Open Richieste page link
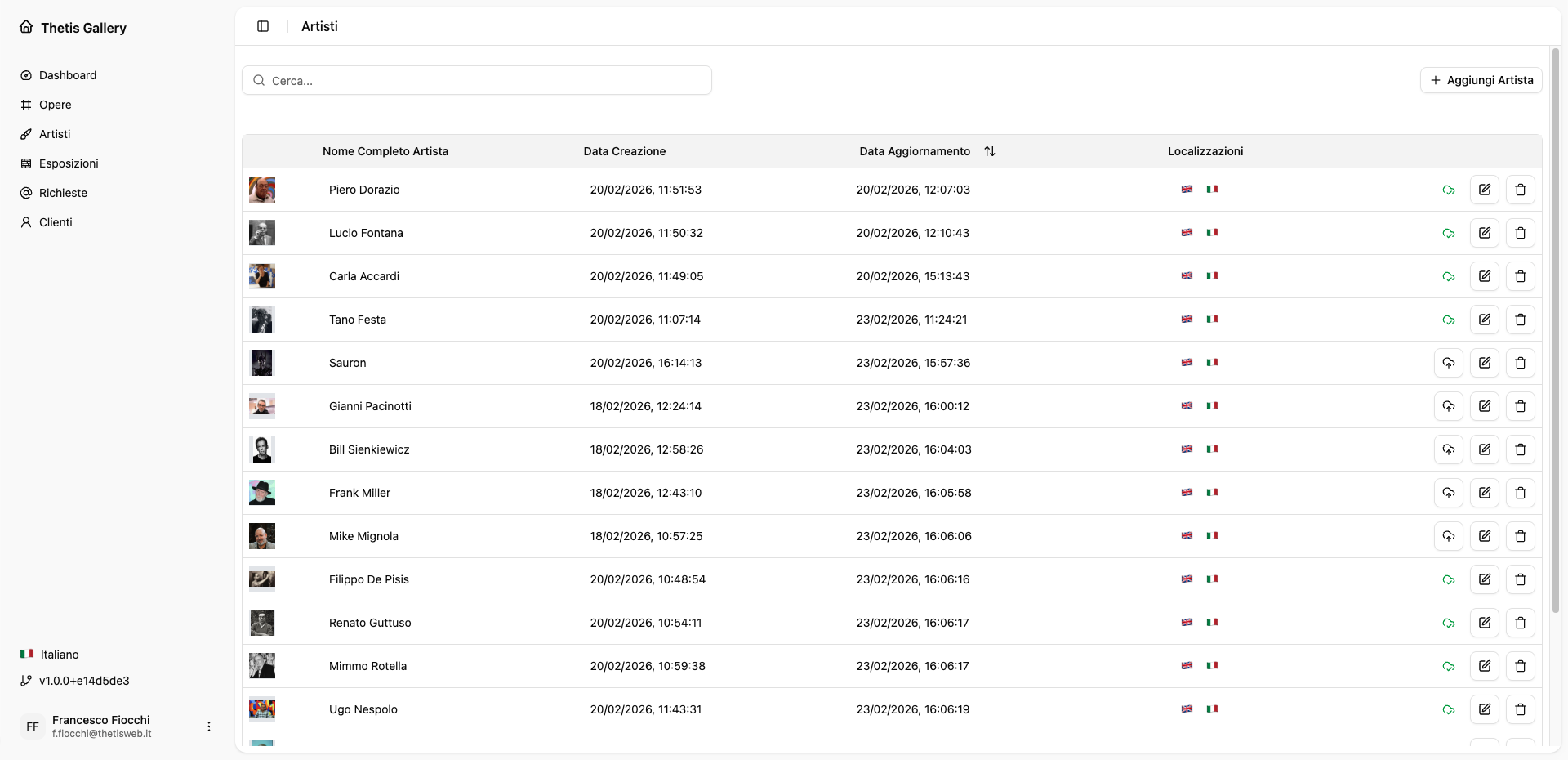Image resolution: width=1568 pixels, height=760 pixels. click(63, 193)
